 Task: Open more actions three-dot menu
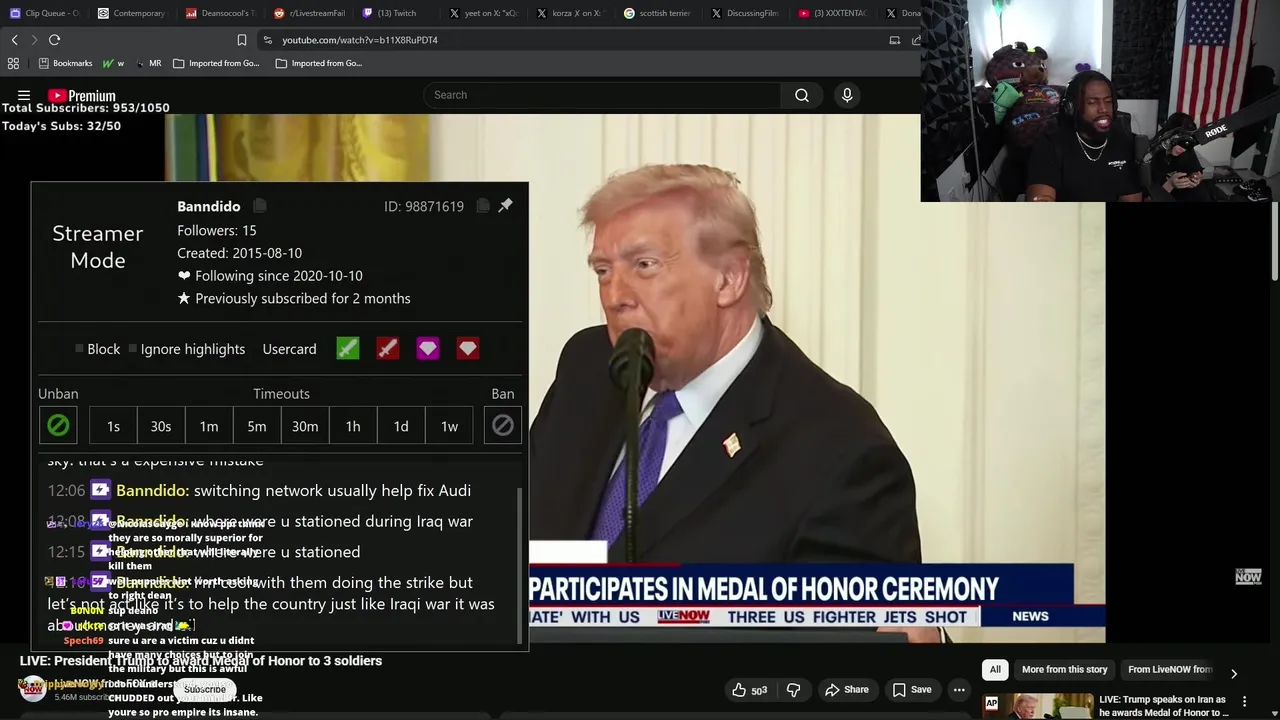(959, 689)
